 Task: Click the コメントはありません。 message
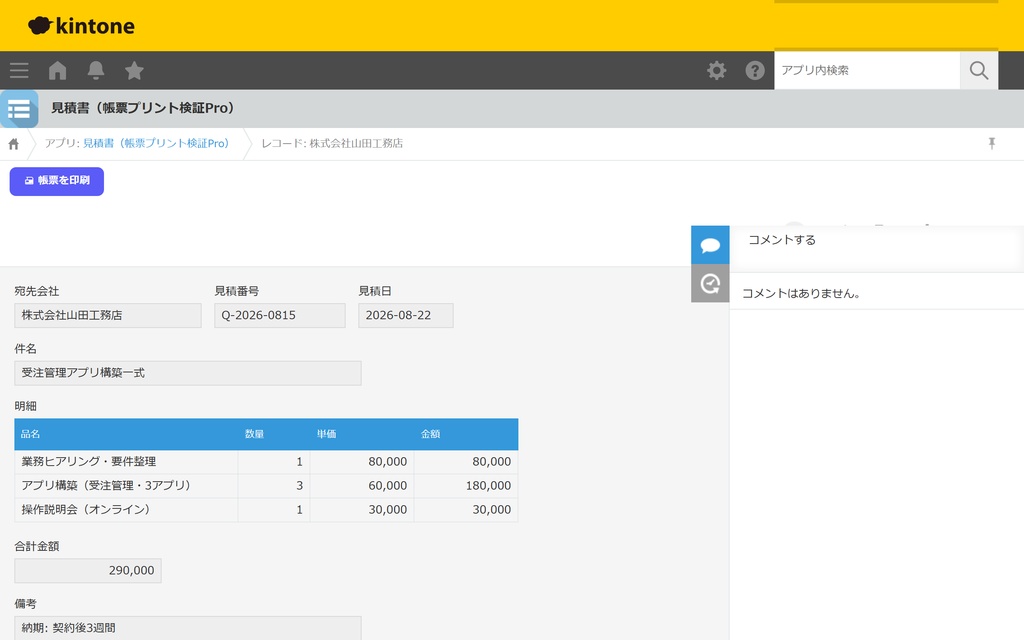[801, 294]
